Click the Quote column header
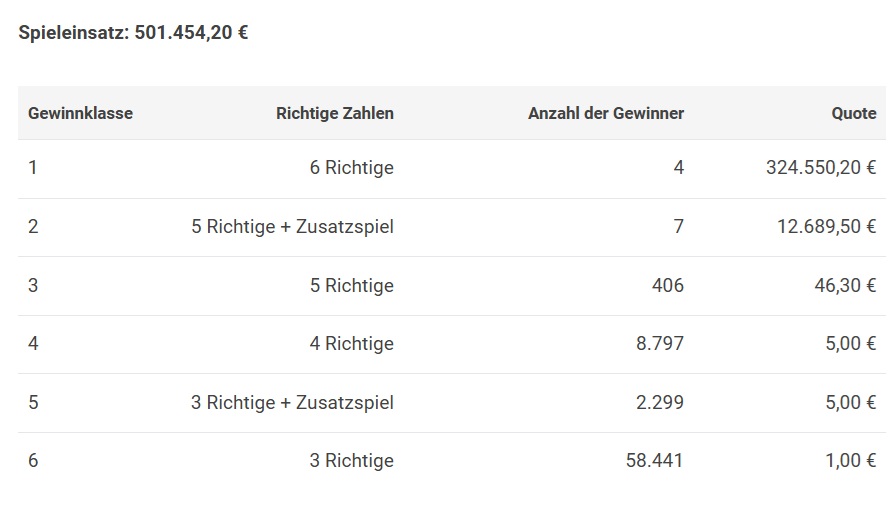 (853, 113)
